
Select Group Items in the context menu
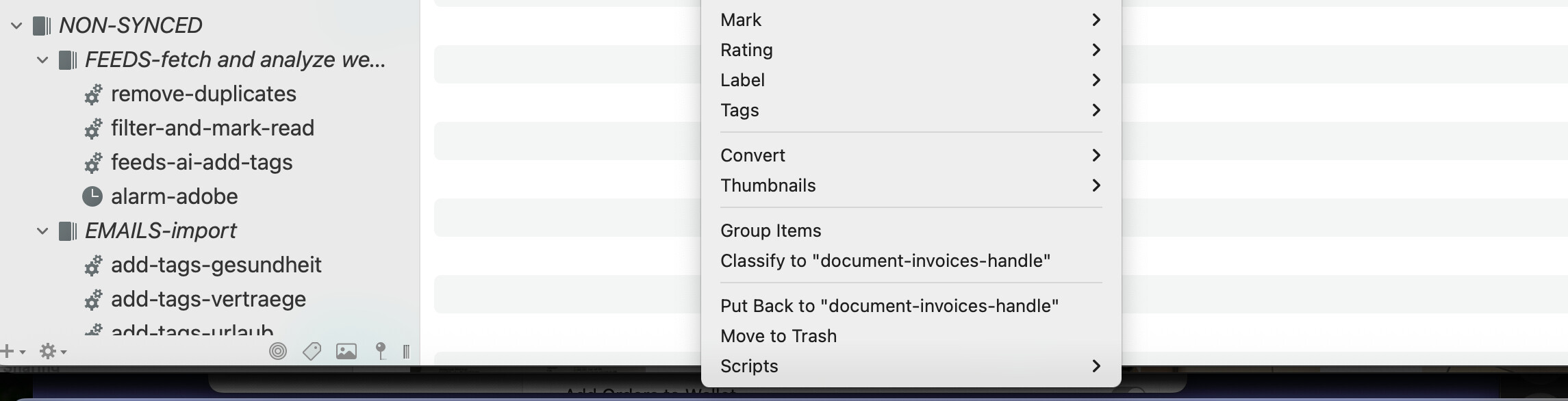(771, 231)
